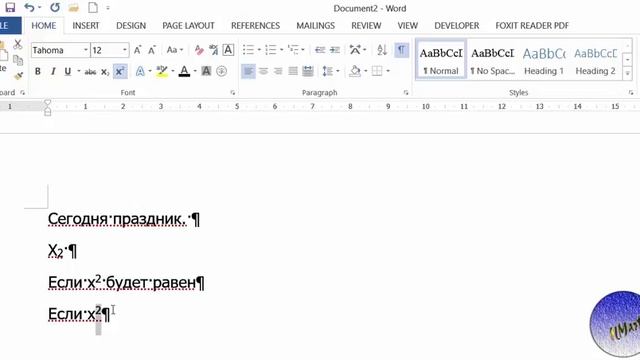Open the REVIEW tab
Screen dimensions: 640x360
tap(366, 26)
